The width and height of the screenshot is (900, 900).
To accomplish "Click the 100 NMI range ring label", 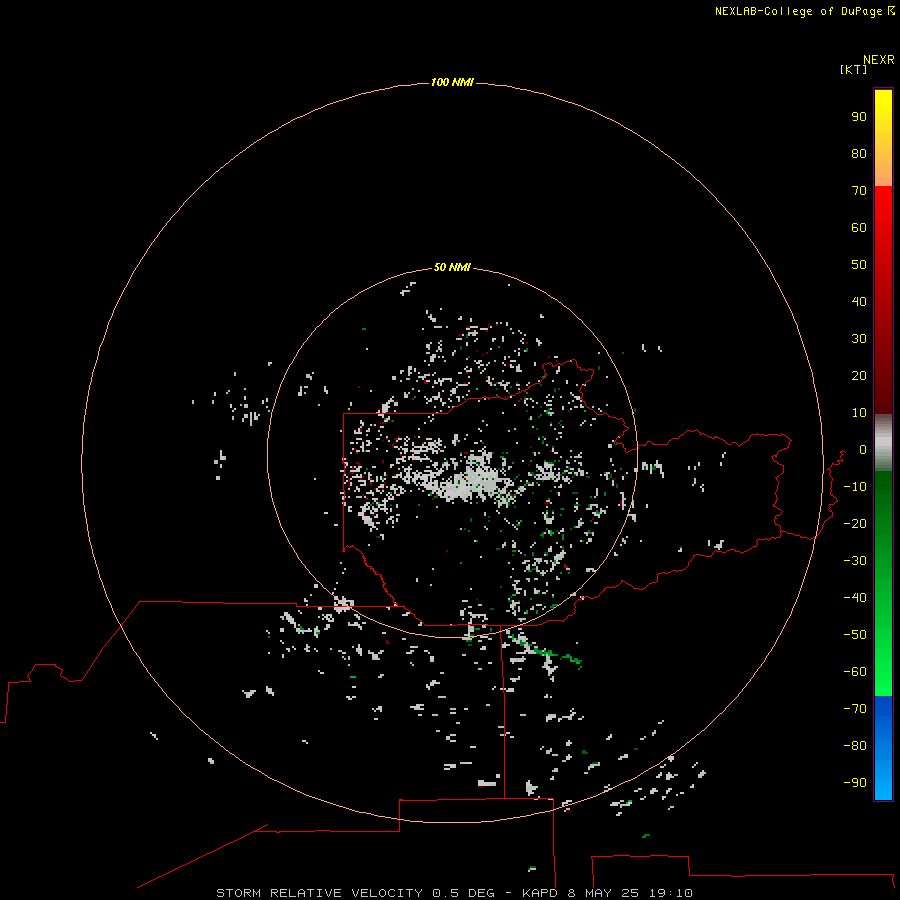I will (x=452, y=83).
